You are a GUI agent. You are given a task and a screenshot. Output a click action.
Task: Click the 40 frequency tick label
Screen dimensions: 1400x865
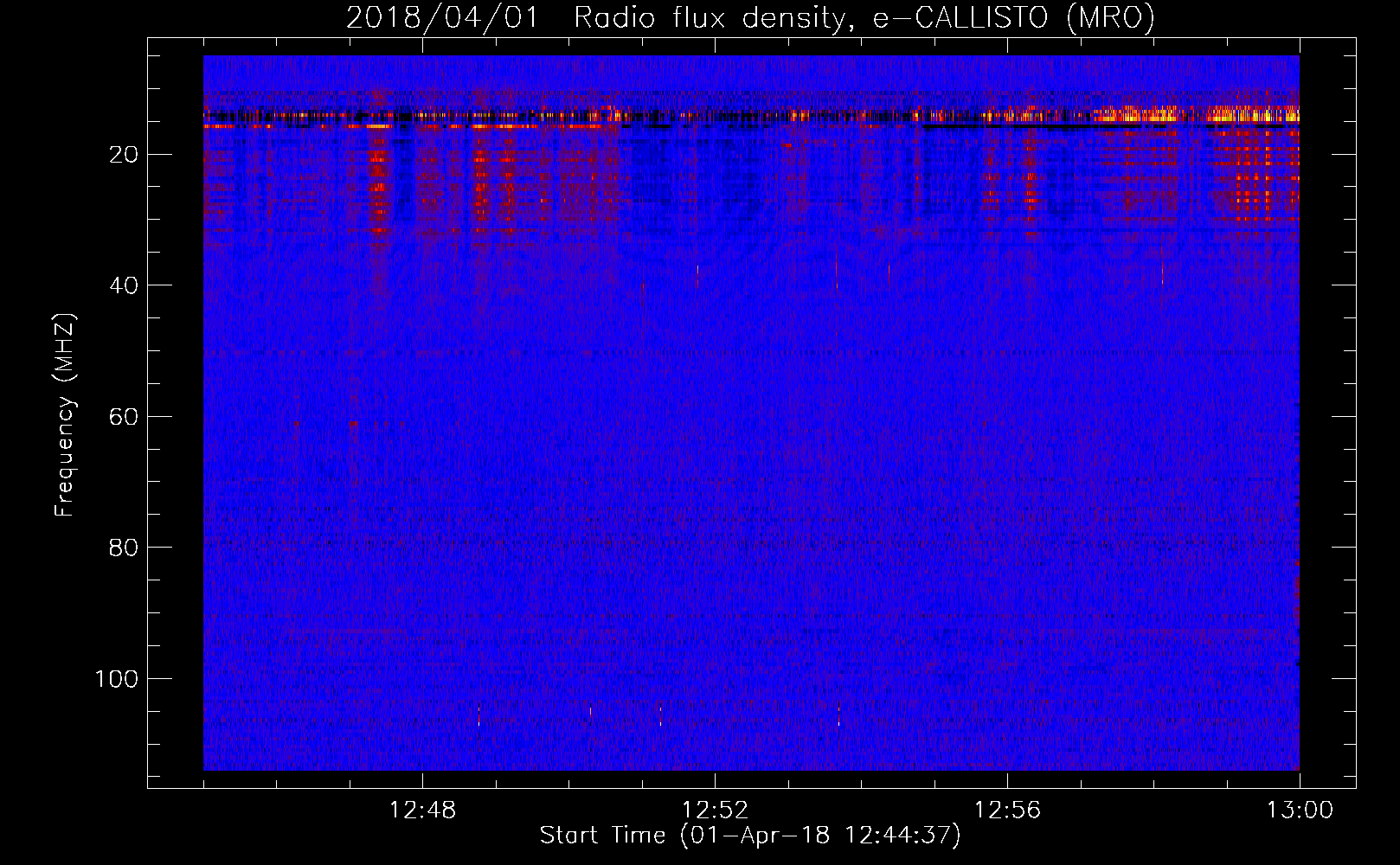pos(124,285)
